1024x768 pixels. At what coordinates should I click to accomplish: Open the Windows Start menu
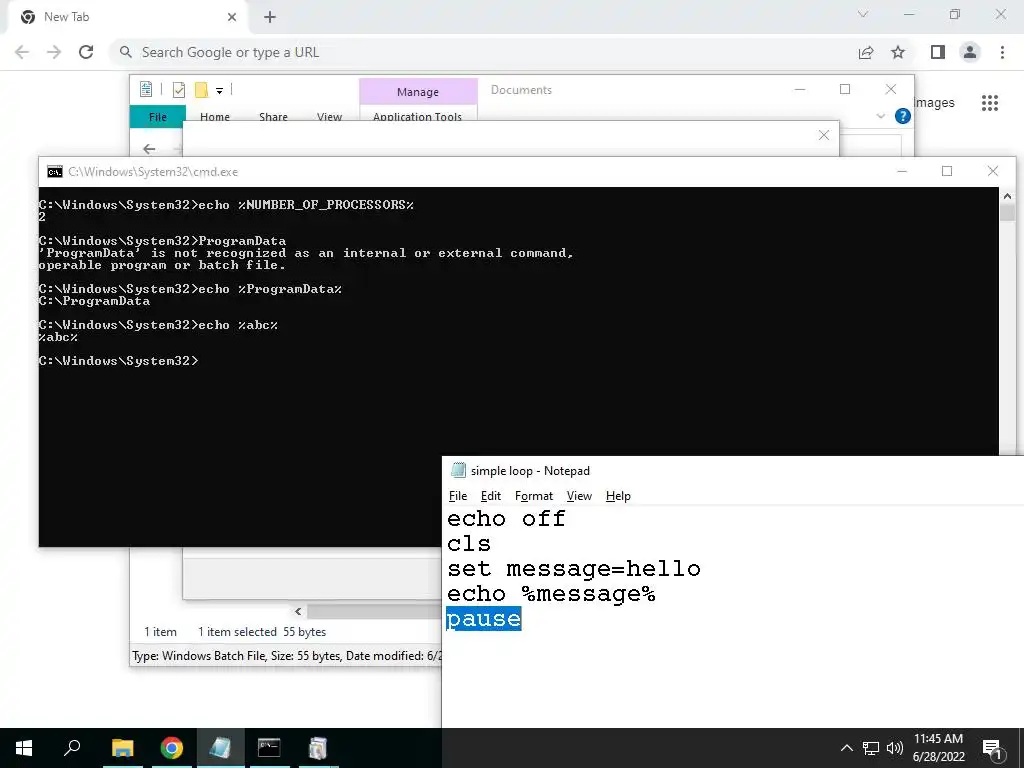pos(24,748)
